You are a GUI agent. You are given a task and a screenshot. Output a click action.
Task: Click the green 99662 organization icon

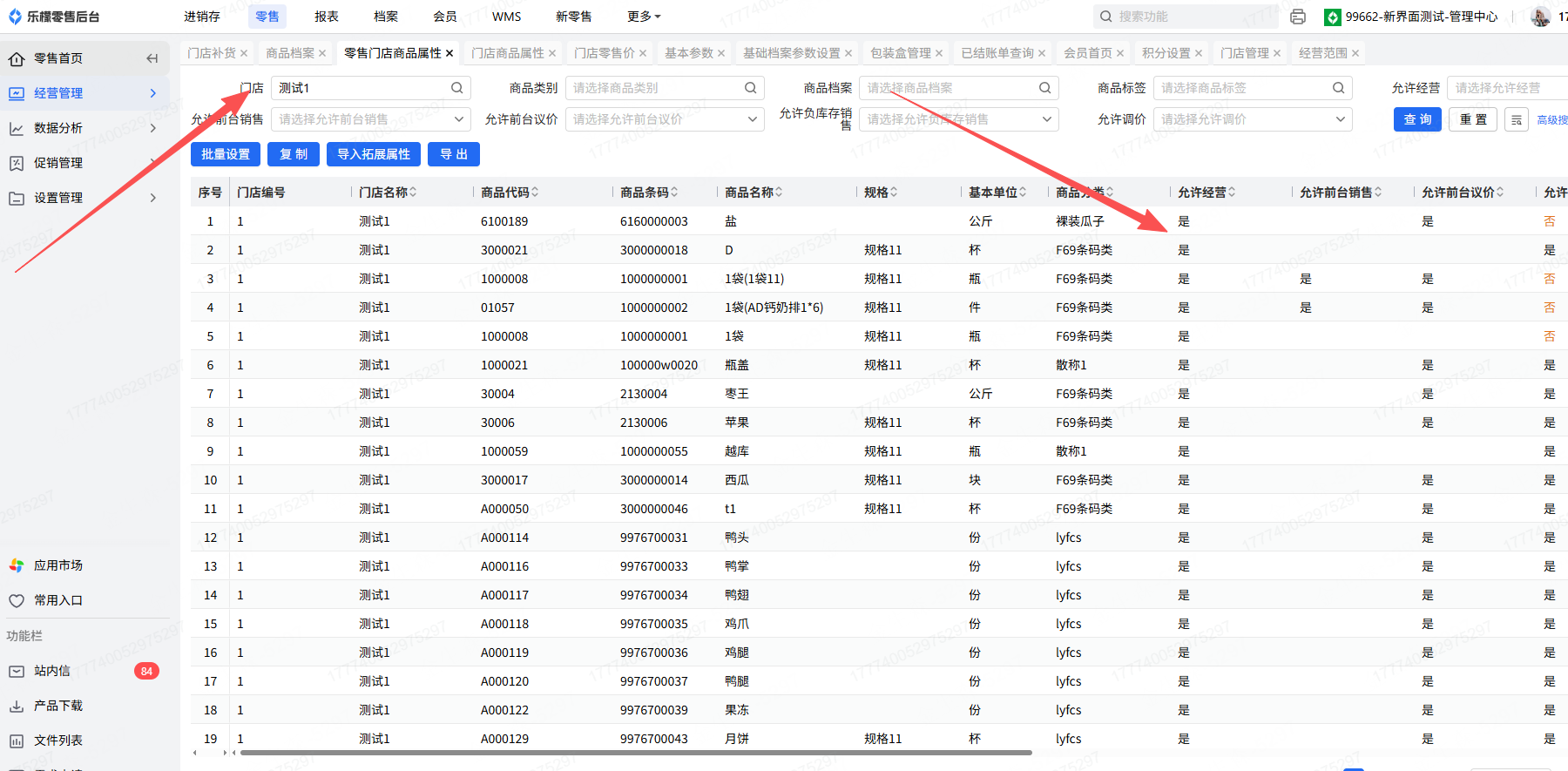1332,17
